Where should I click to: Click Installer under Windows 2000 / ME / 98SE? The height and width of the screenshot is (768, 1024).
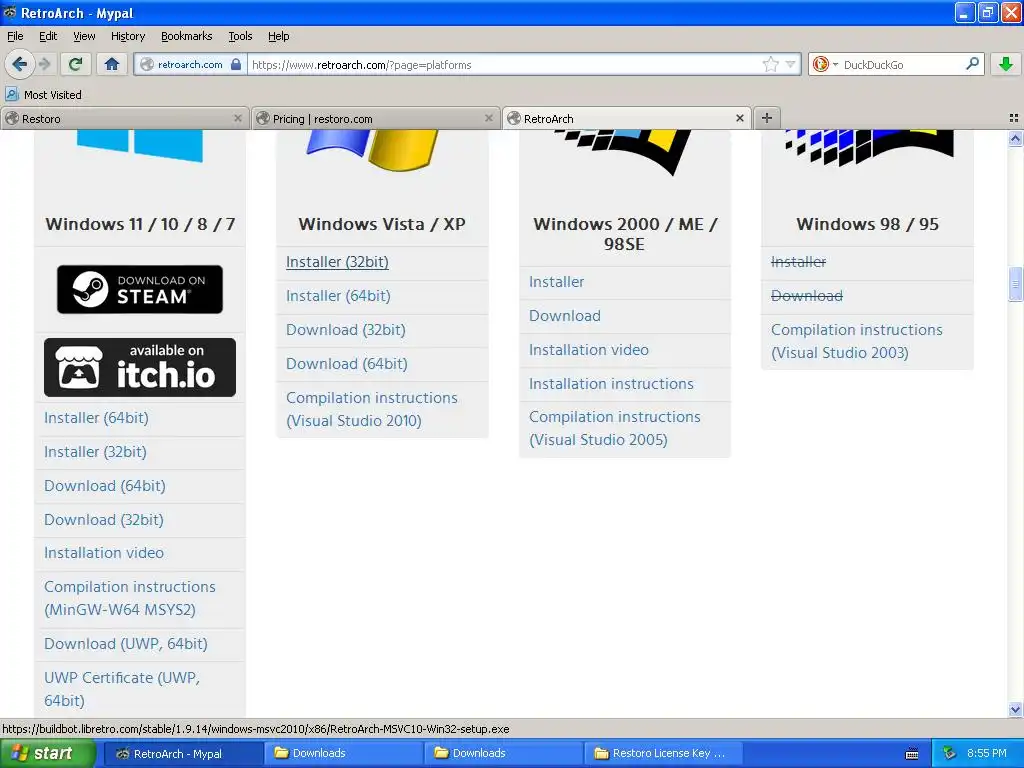pos(556,281)
